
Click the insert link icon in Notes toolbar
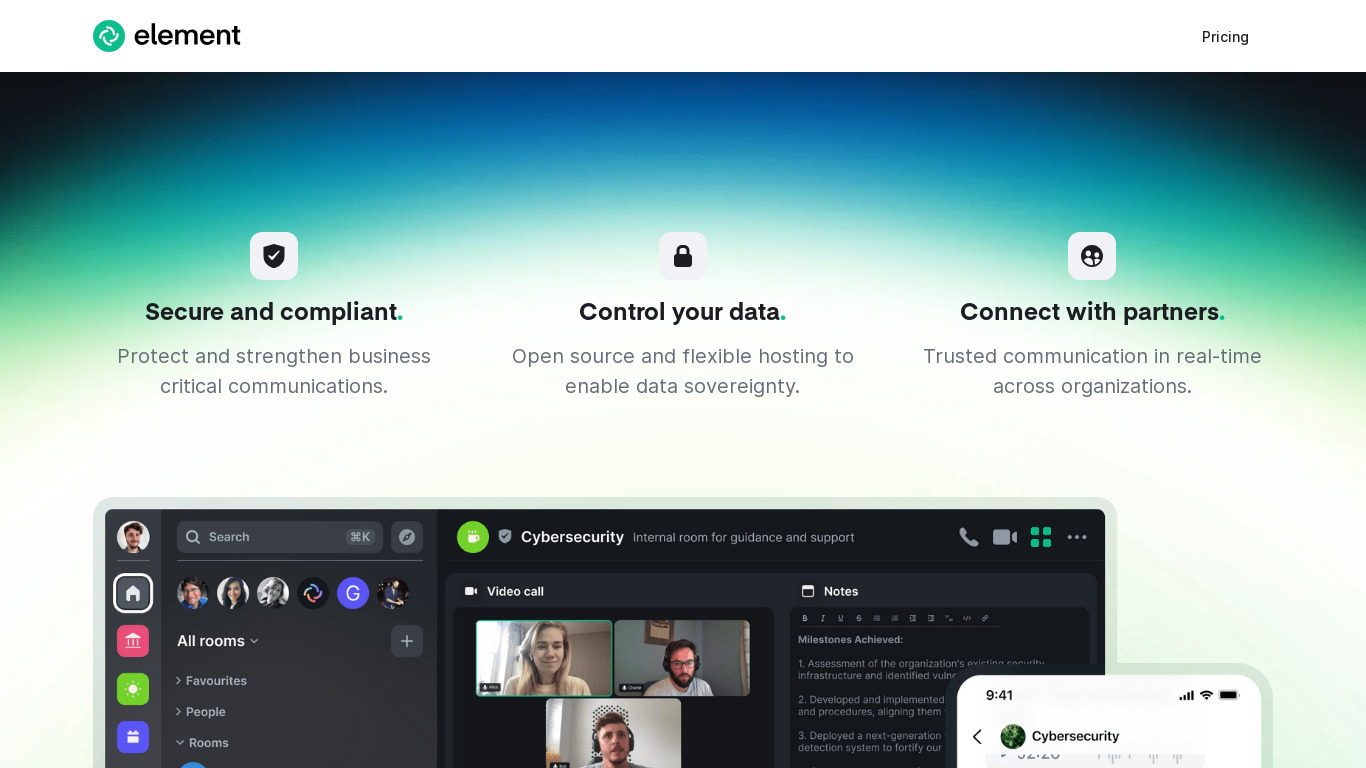pos(985,618)
